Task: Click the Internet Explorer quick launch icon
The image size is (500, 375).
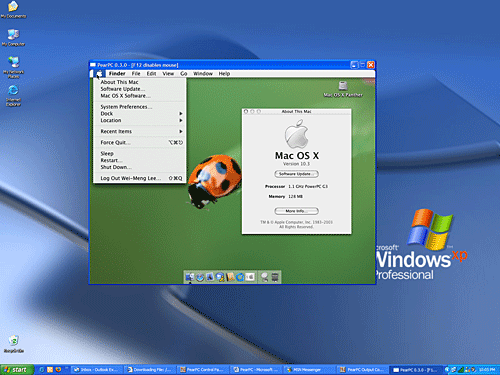Action: [42, 369]
